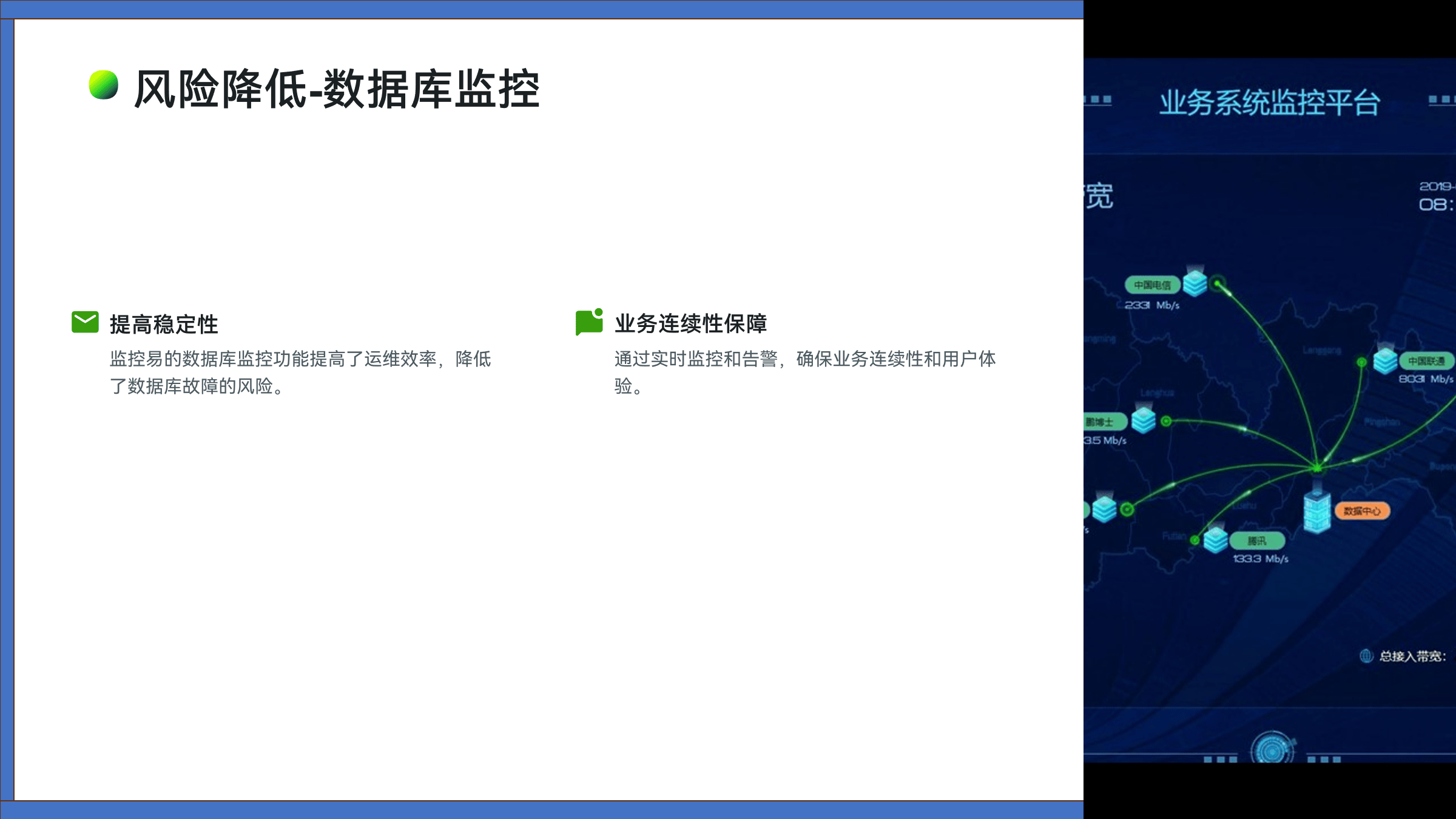Click the green 腾讯 label
The height and width of the screenshot is (819, 1456).
point(1257,541)
